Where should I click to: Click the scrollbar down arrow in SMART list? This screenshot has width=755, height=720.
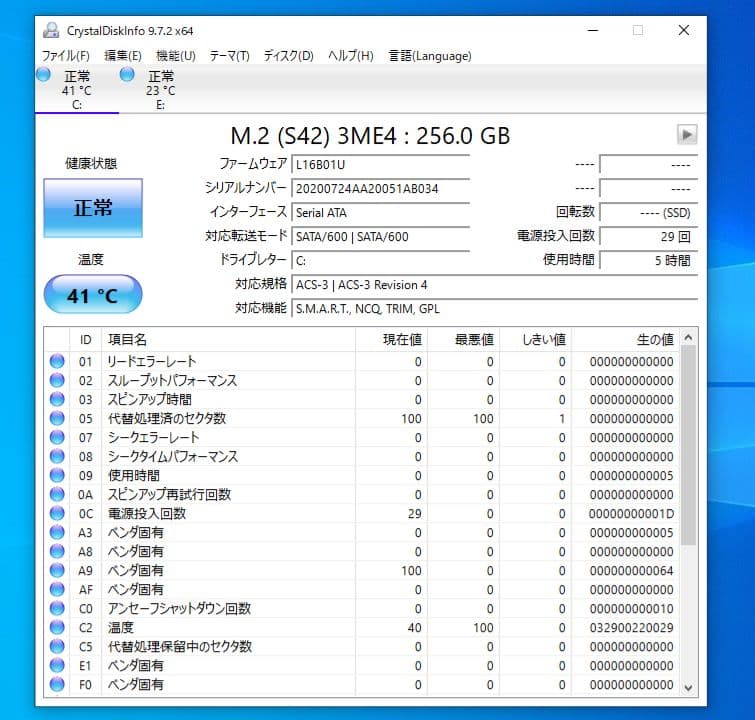click(689, 688)
